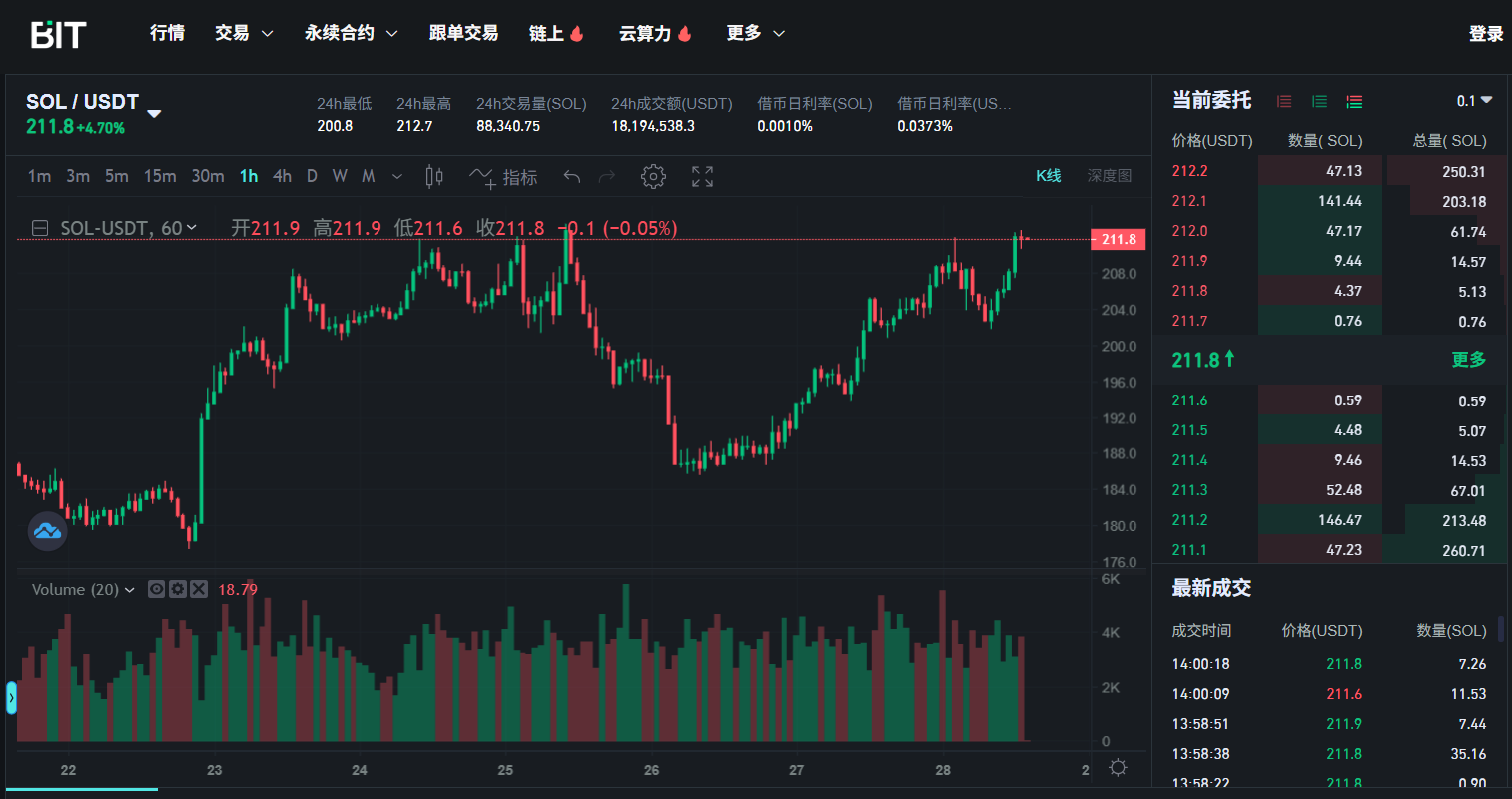Toggle Volume indicator visibility eye
The height and width of the screenshot is (799, 1512).
pyautogui.click(x=156, y=589)
